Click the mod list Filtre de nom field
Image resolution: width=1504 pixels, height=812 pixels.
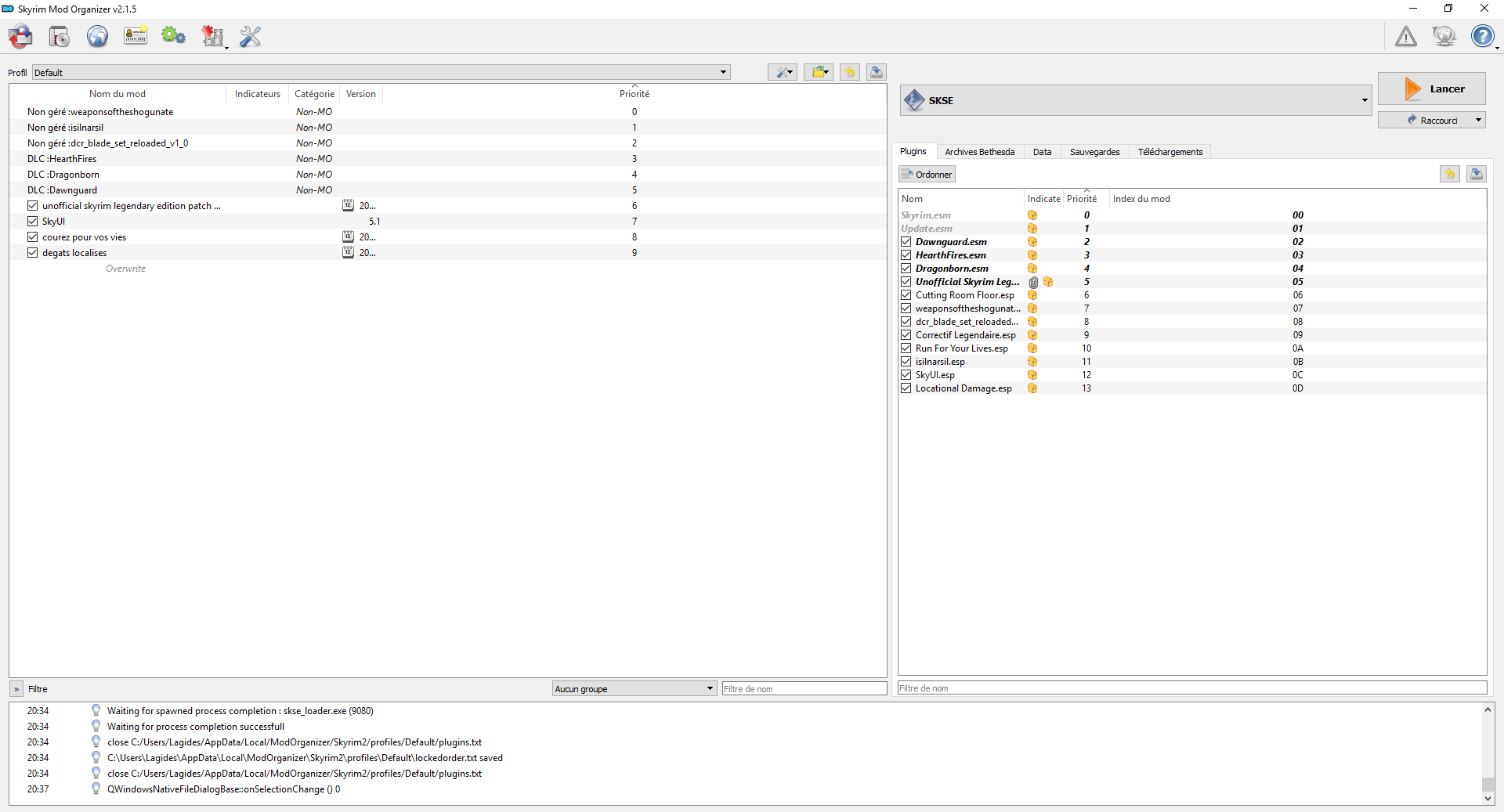tap(804, 688)
